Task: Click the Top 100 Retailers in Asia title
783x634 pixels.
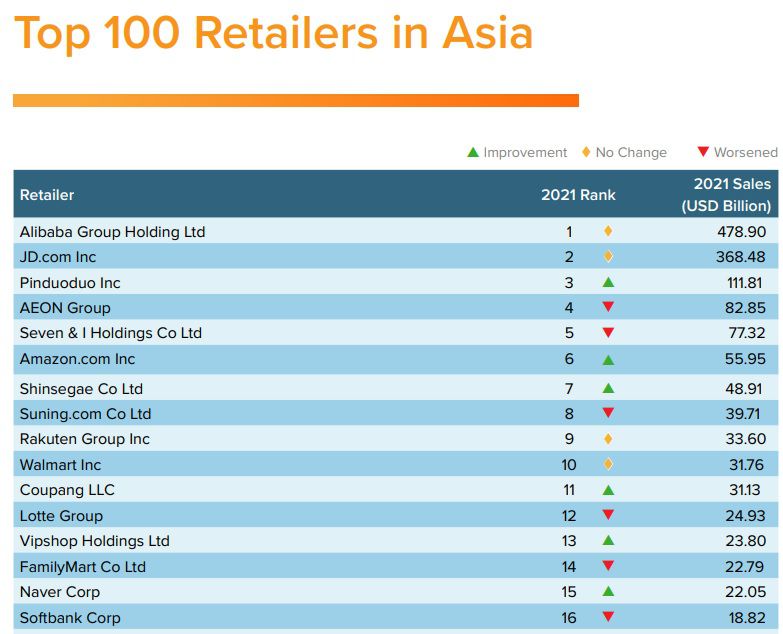Action: tap(273, 32)
